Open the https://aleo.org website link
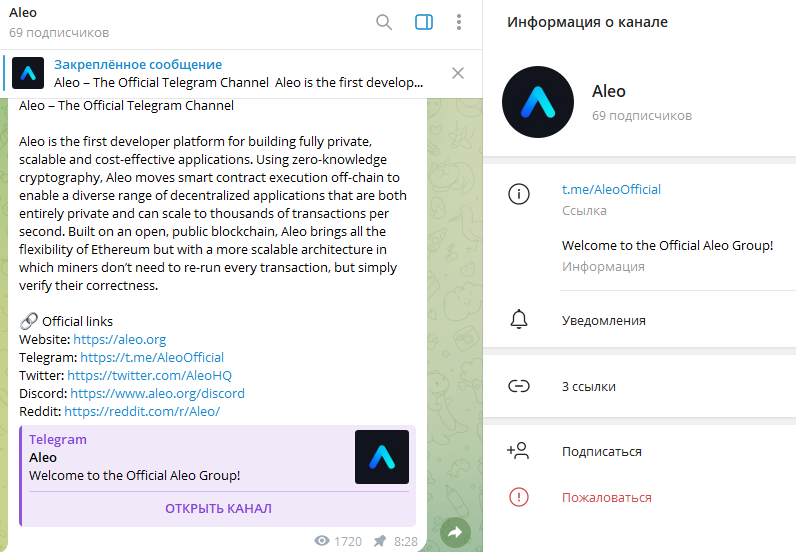Screen dimensions: 796x552 (x=119, y=339)
